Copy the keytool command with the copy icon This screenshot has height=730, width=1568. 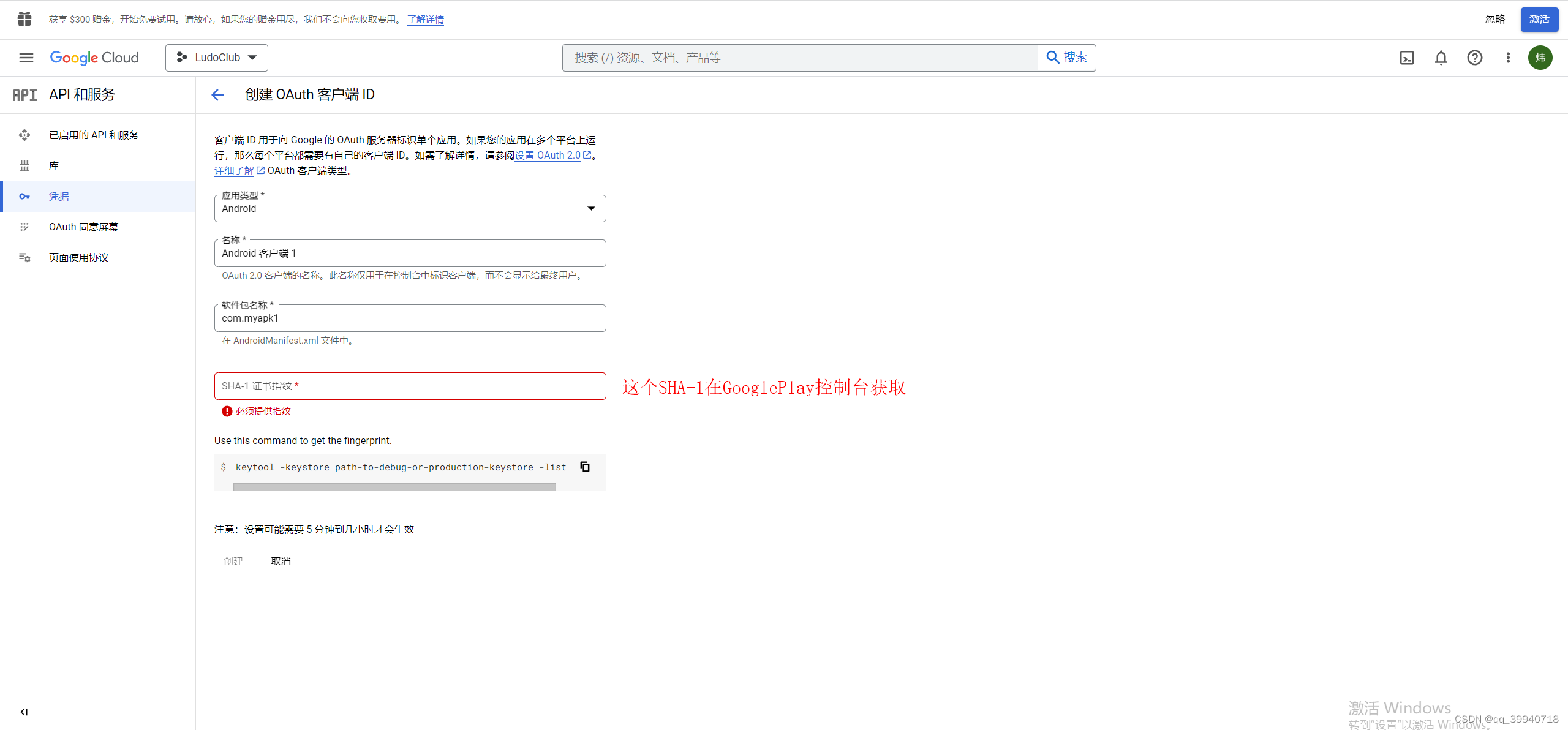point(585,467)
